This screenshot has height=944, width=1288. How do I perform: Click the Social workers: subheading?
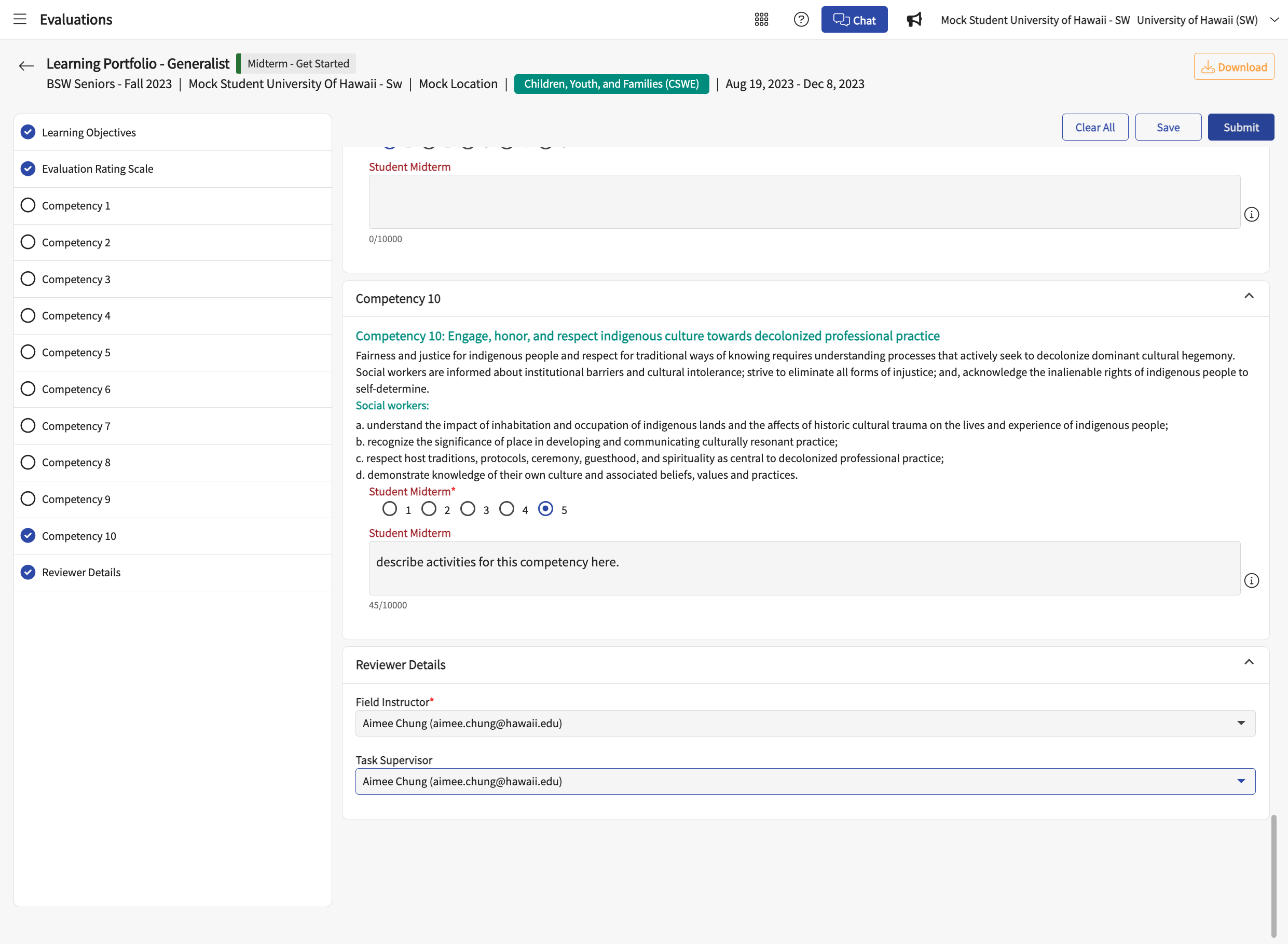[x=392, y=405]
